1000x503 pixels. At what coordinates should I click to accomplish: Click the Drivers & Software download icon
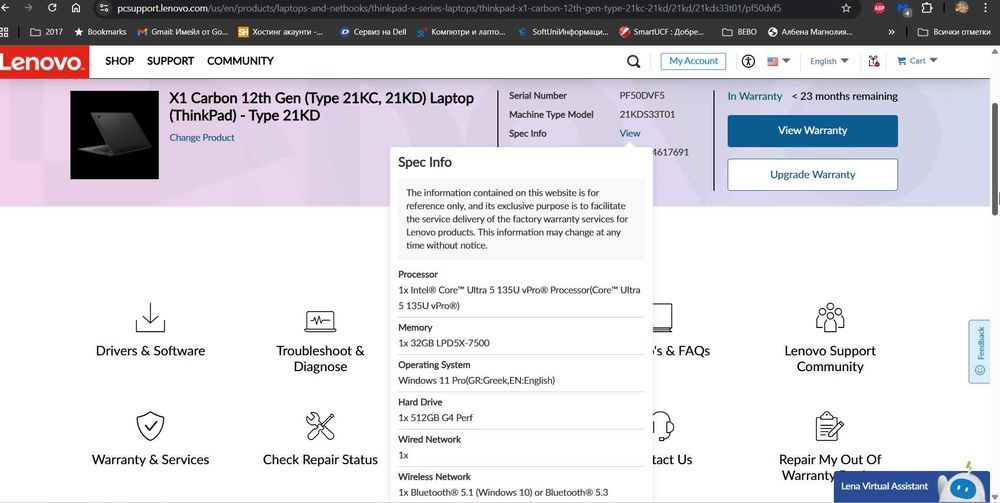tap(151, 317)
